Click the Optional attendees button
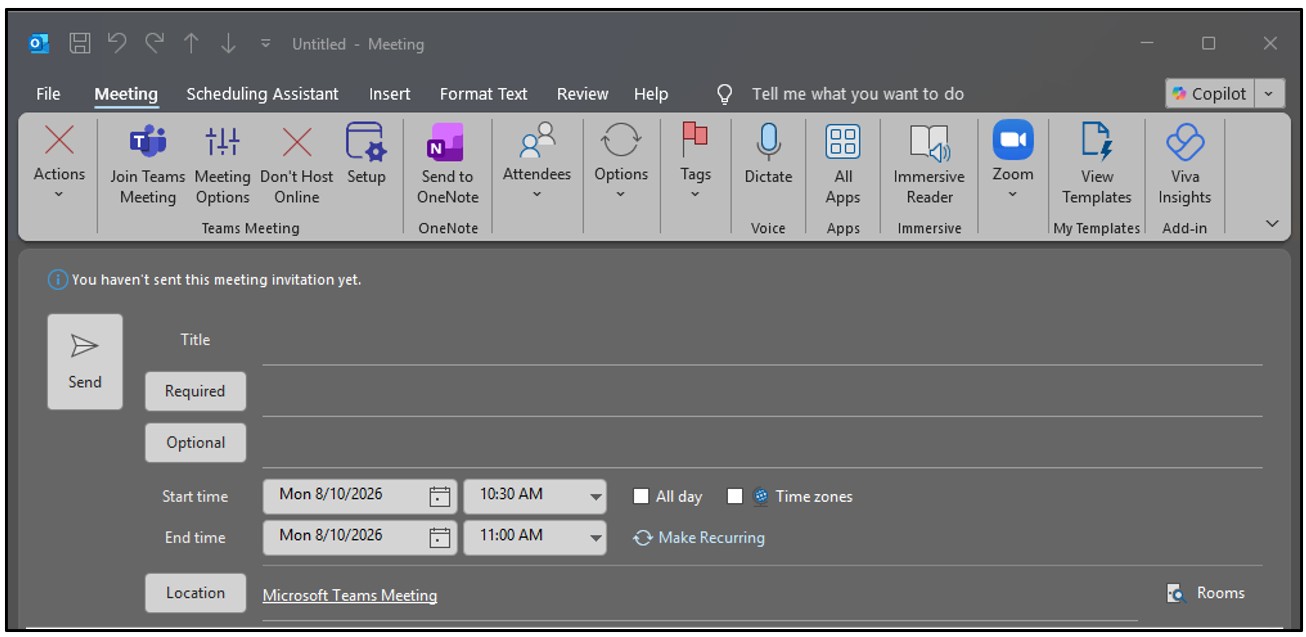Viewport: 1306px width, 637px height. coord(195,442)
